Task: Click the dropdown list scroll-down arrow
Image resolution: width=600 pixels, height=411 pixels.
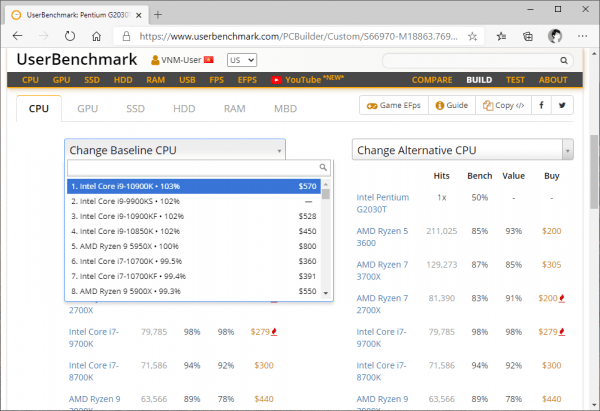Action: pyautogui.click(x=326, y=294)
